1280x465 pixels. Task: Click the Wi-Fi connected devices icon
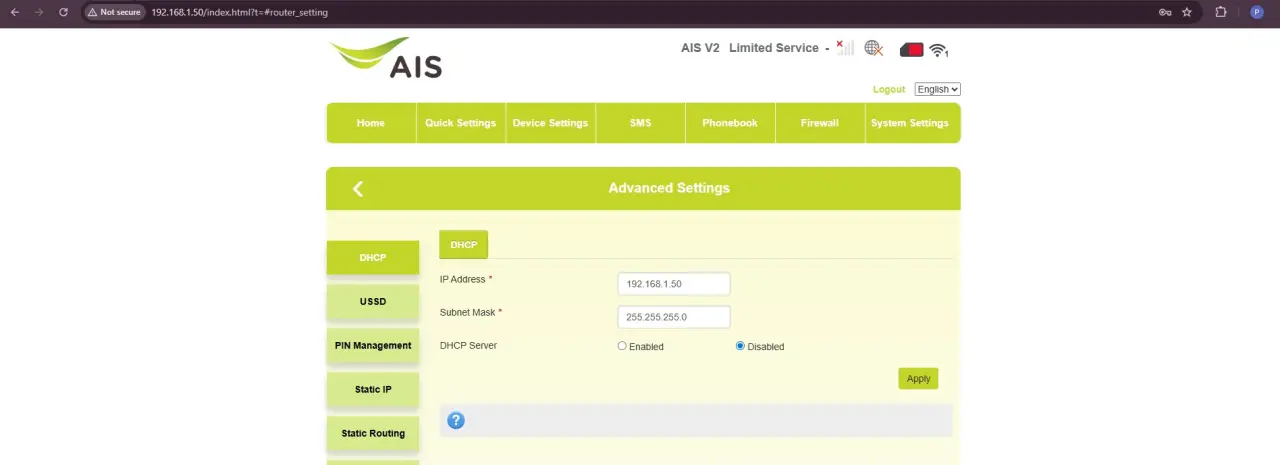coord(938,49)
